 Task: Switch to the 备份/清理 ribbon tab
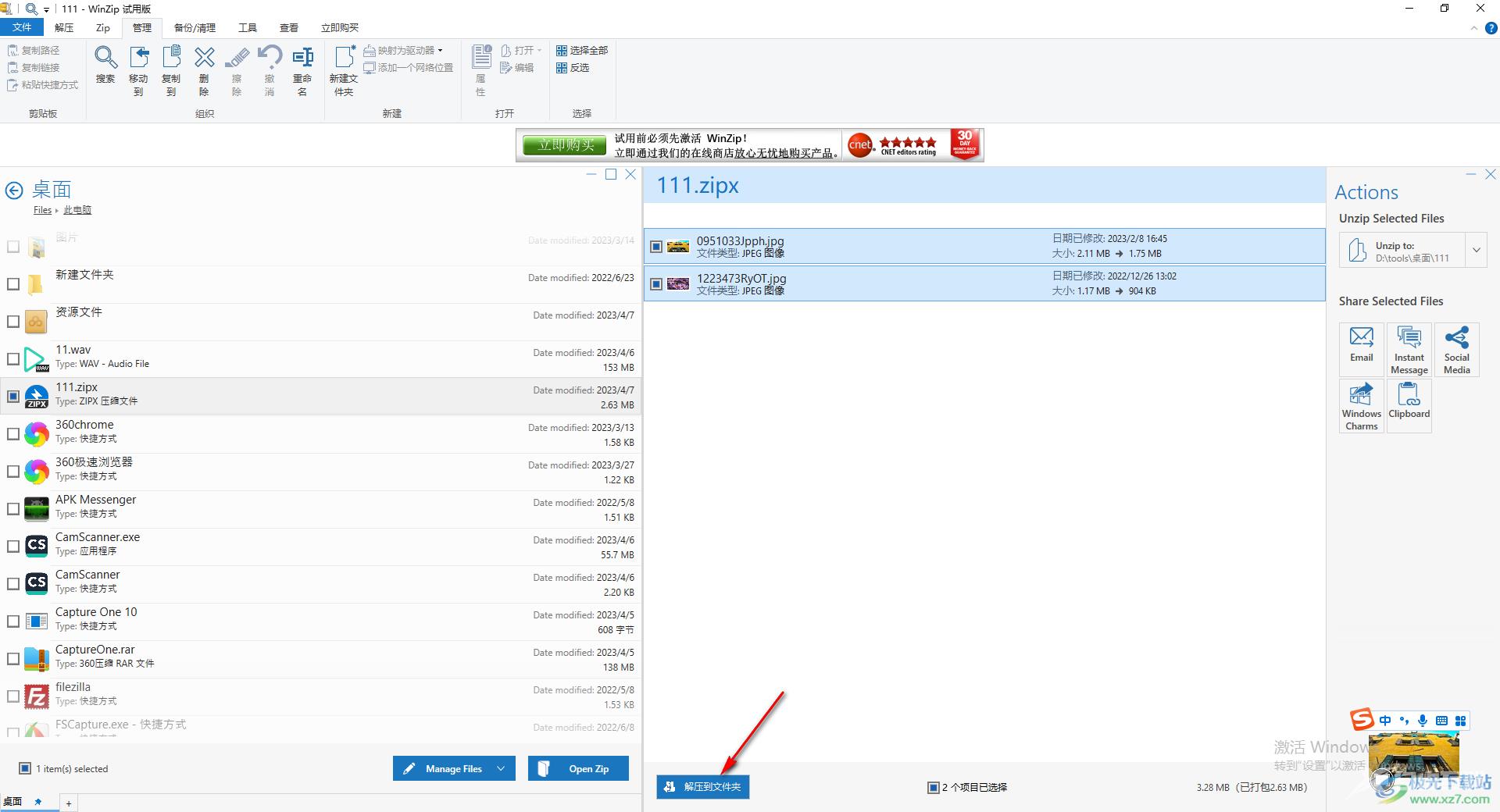[x=195, y=27]
